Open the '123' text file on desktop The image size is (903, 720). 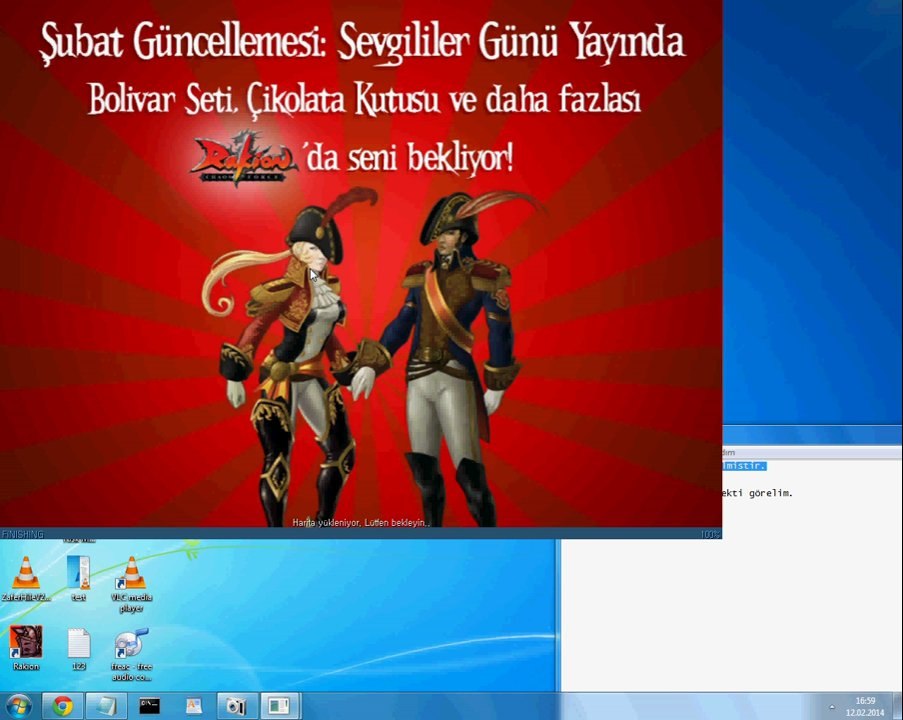tap(78, 649)
